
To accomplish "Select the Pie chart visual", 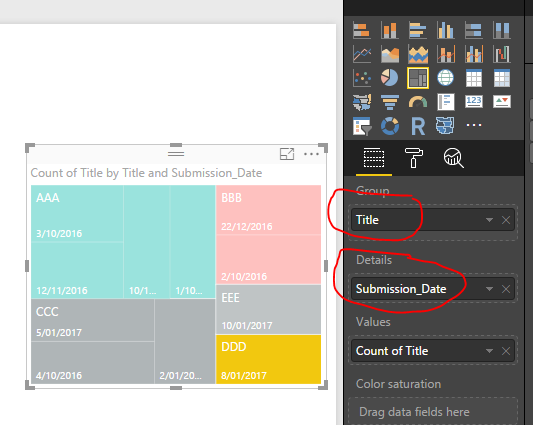I will tap(390, 78).
